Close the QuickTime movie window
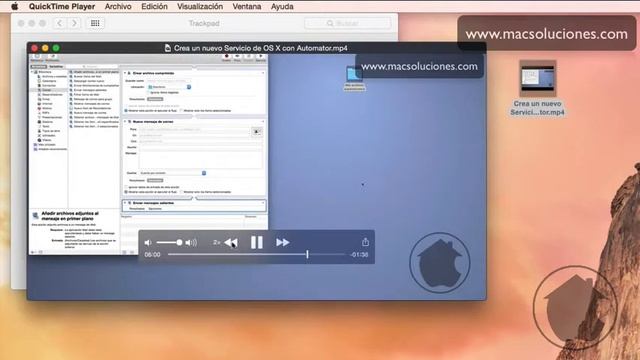This screenshot has width=640, height=360. pos(35,48)
